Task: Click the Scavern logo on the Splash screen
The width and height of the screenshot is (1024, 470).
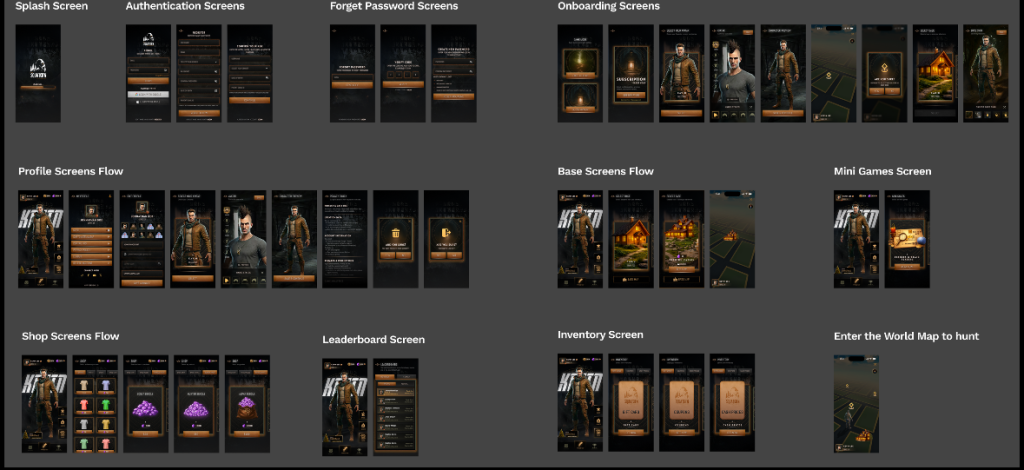Action: [x=38, y=67]
